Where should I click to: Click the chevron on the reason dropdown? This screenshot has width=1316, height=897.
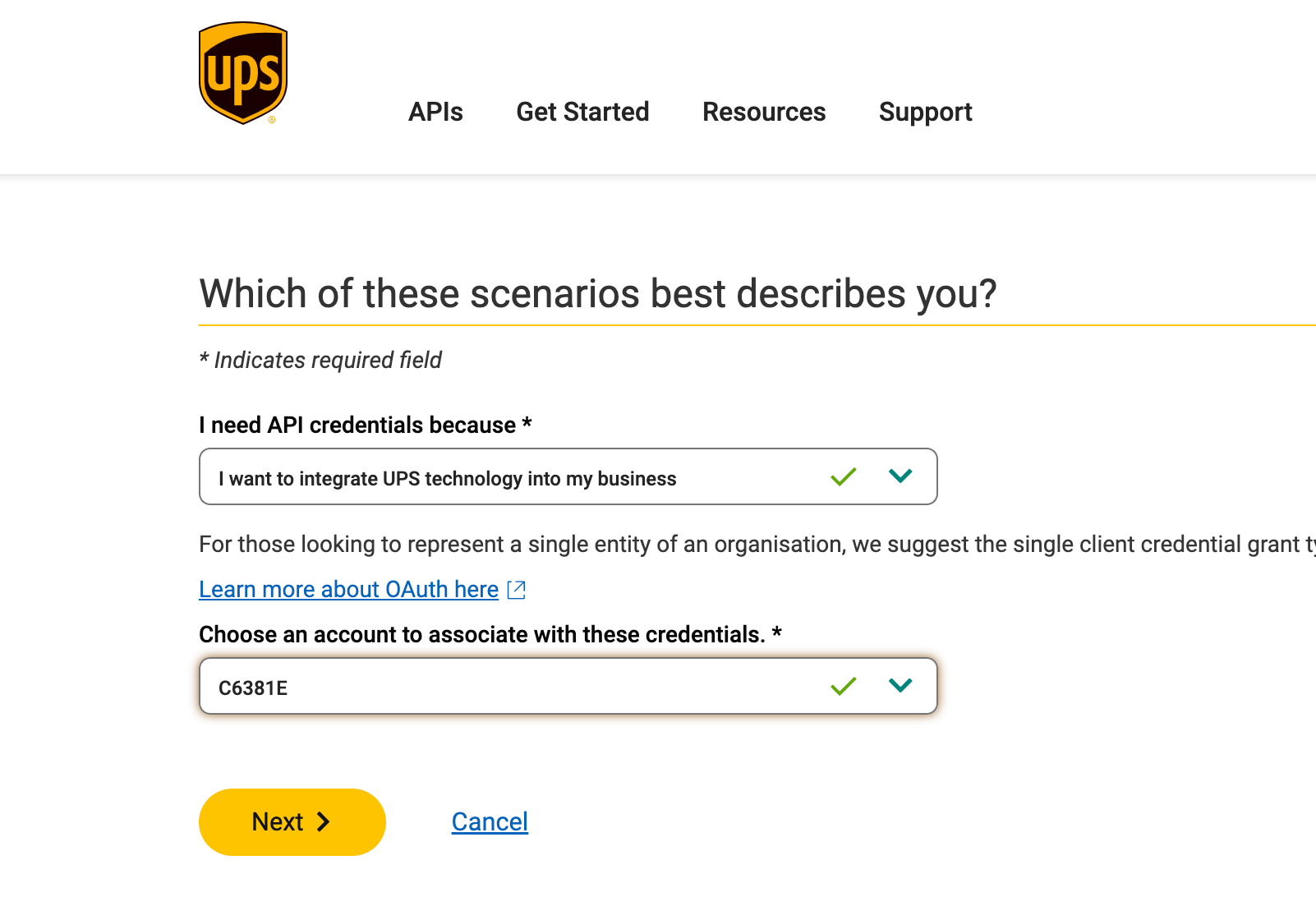click(900, 476)
